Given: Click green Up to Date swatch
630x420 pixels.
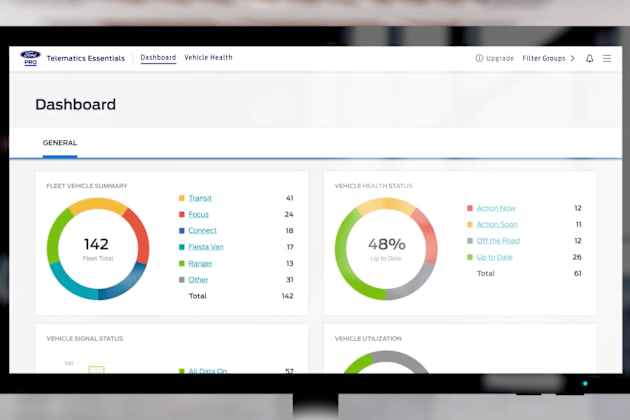Looking at the screenshot, I should [x=470, y=257].
